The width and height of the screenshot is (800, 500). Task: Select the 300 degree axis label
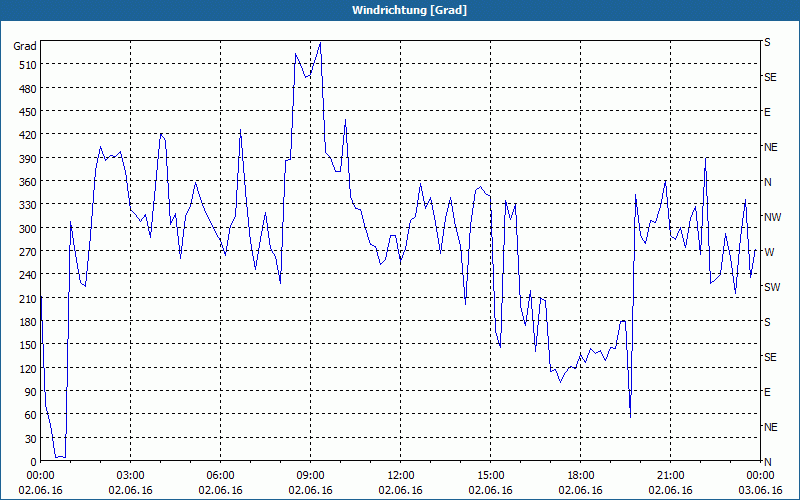pyautogui.click(x=28, y=229)
